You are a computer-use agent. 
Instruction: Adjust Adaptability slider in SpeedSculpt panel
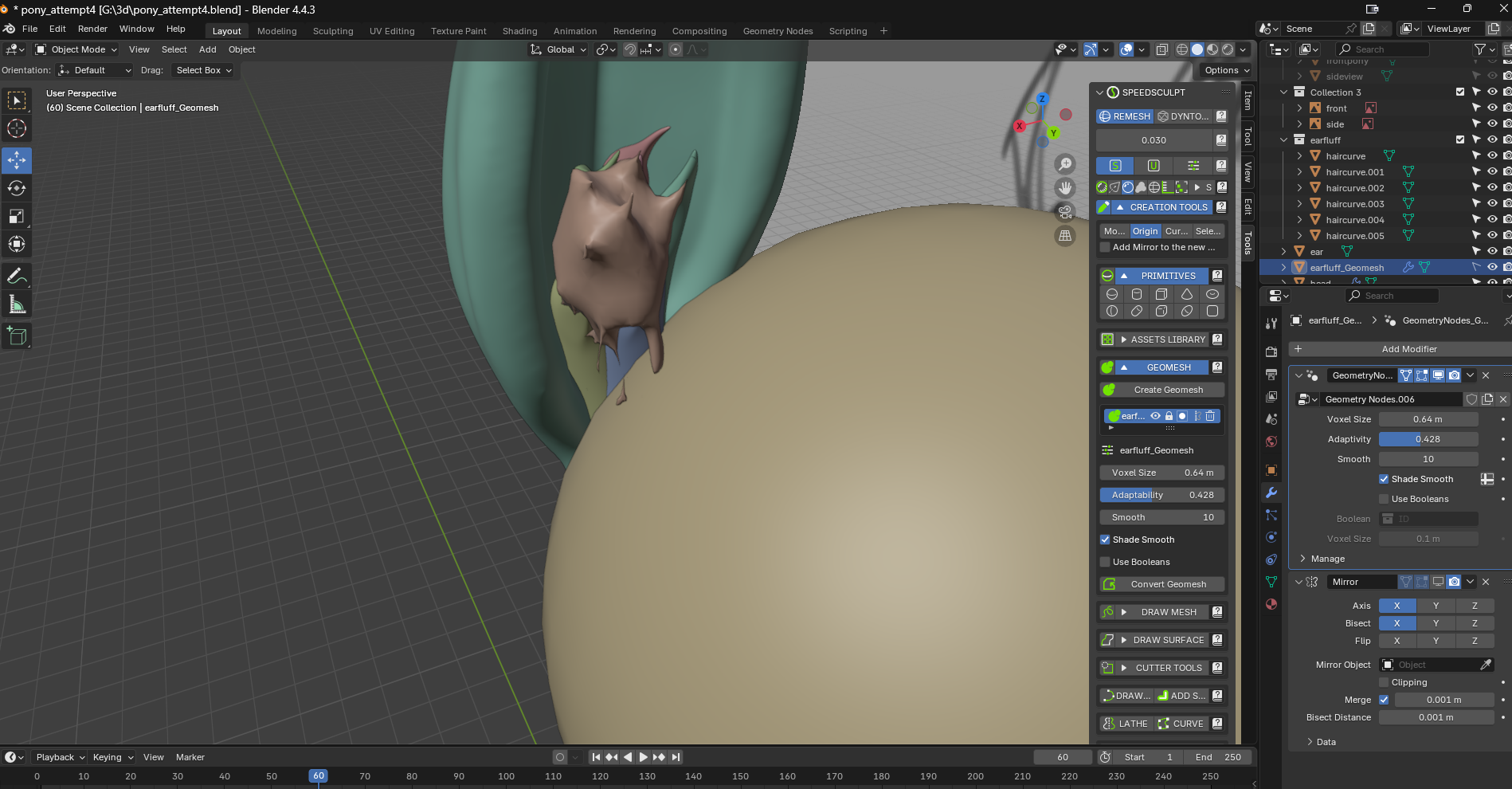[1162, 495]
